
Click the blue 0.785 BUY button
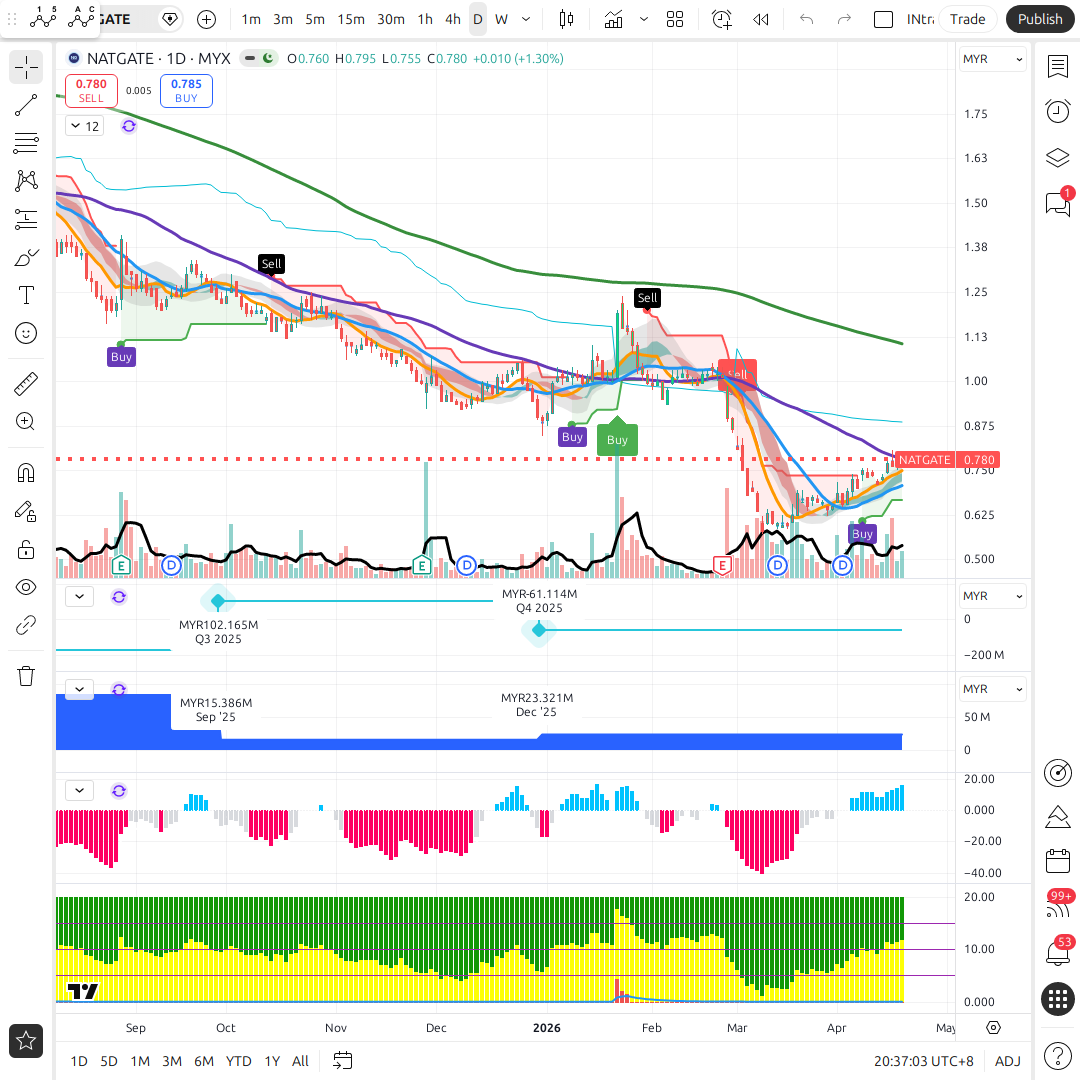pyautogui.click(x=186, y=91)
